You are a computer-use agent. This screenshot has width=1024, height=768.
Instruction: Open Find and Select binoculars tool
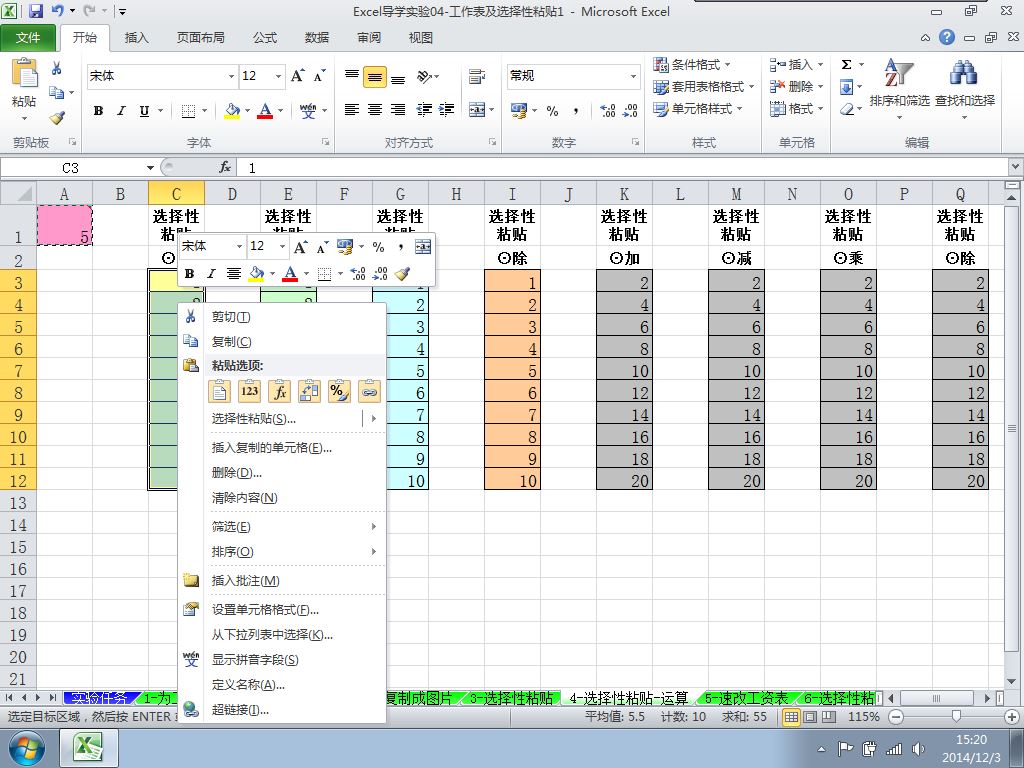pos(965,89)
